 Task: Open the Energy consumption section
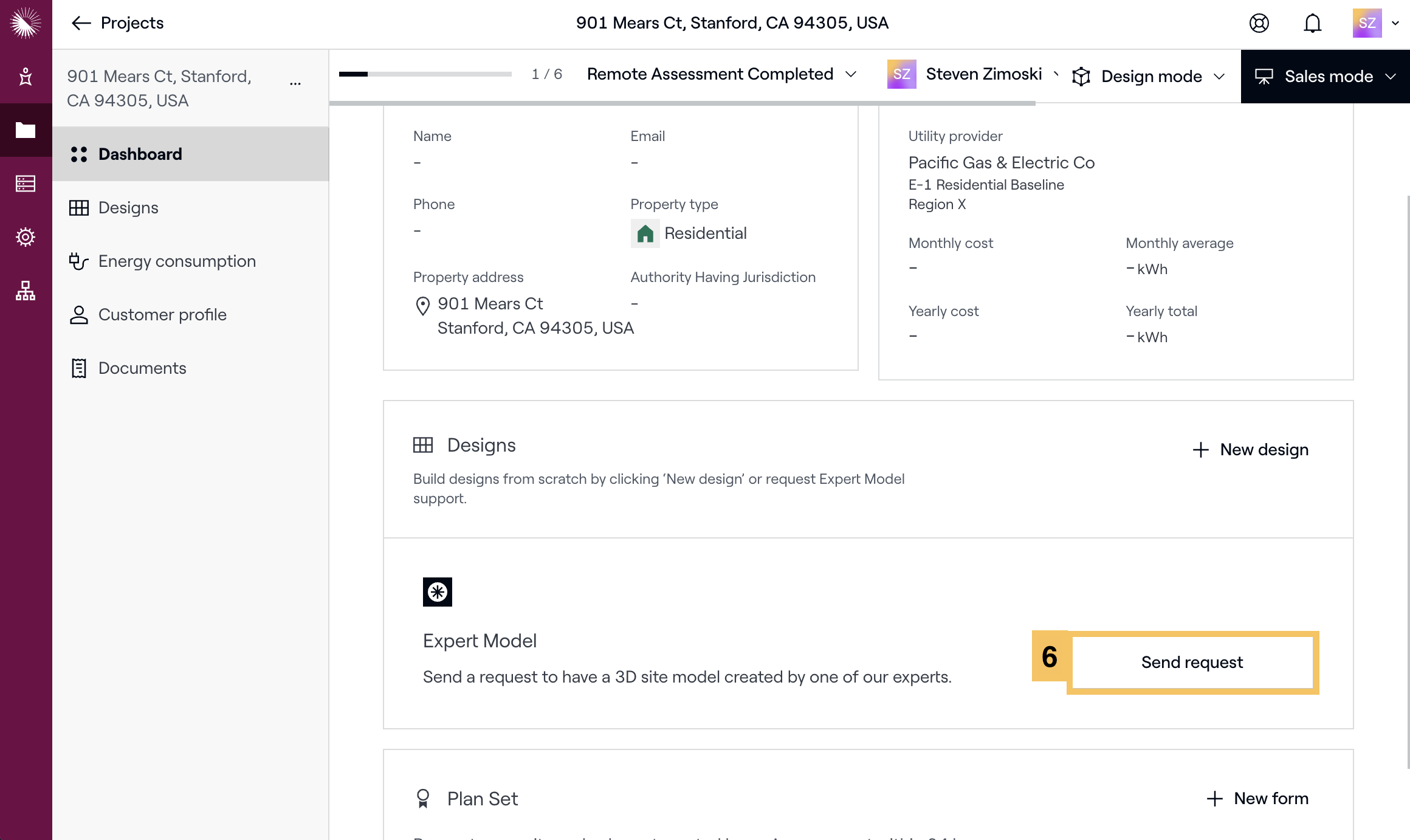tap(176, 261)
